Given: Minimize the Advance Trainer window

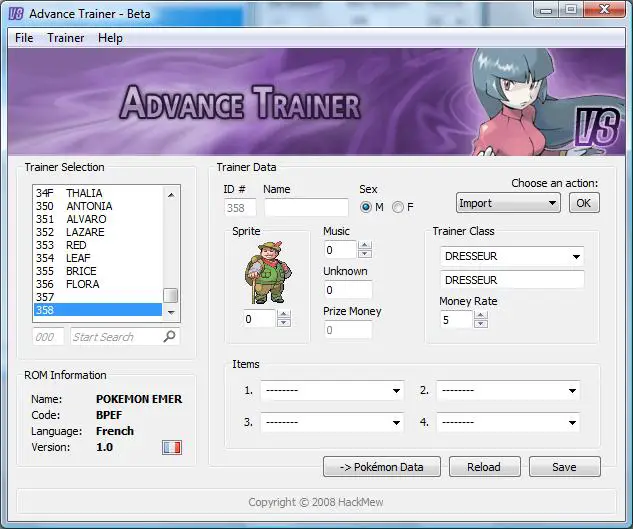Looking at the screenshot, I should point(546,10).
